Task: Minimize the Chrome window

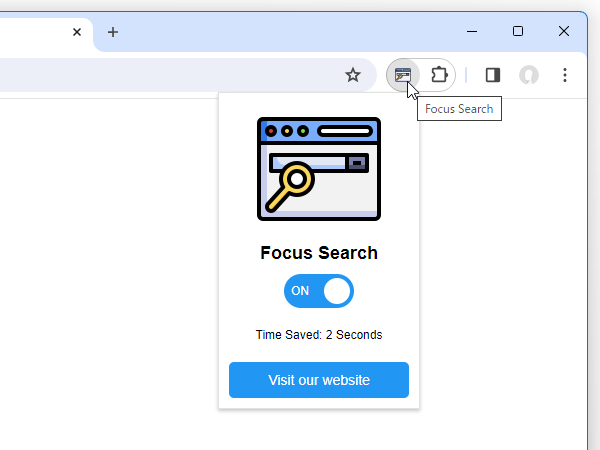Action: click(472, 31)
